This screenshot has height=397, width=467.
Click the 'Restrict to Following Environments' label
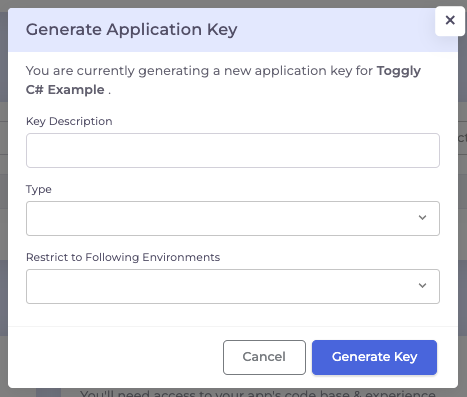tap(123, 257)
